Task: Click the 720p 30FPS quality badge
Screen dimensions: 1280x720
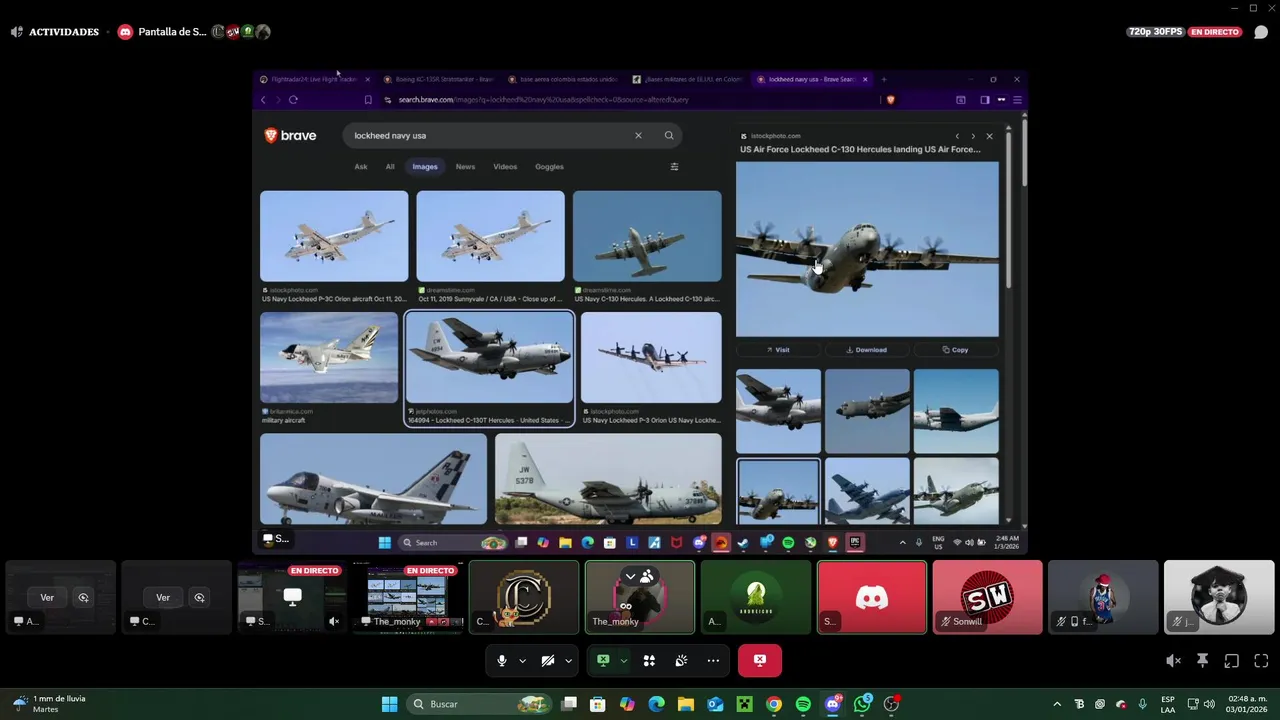Action: tap(1156, 32)
